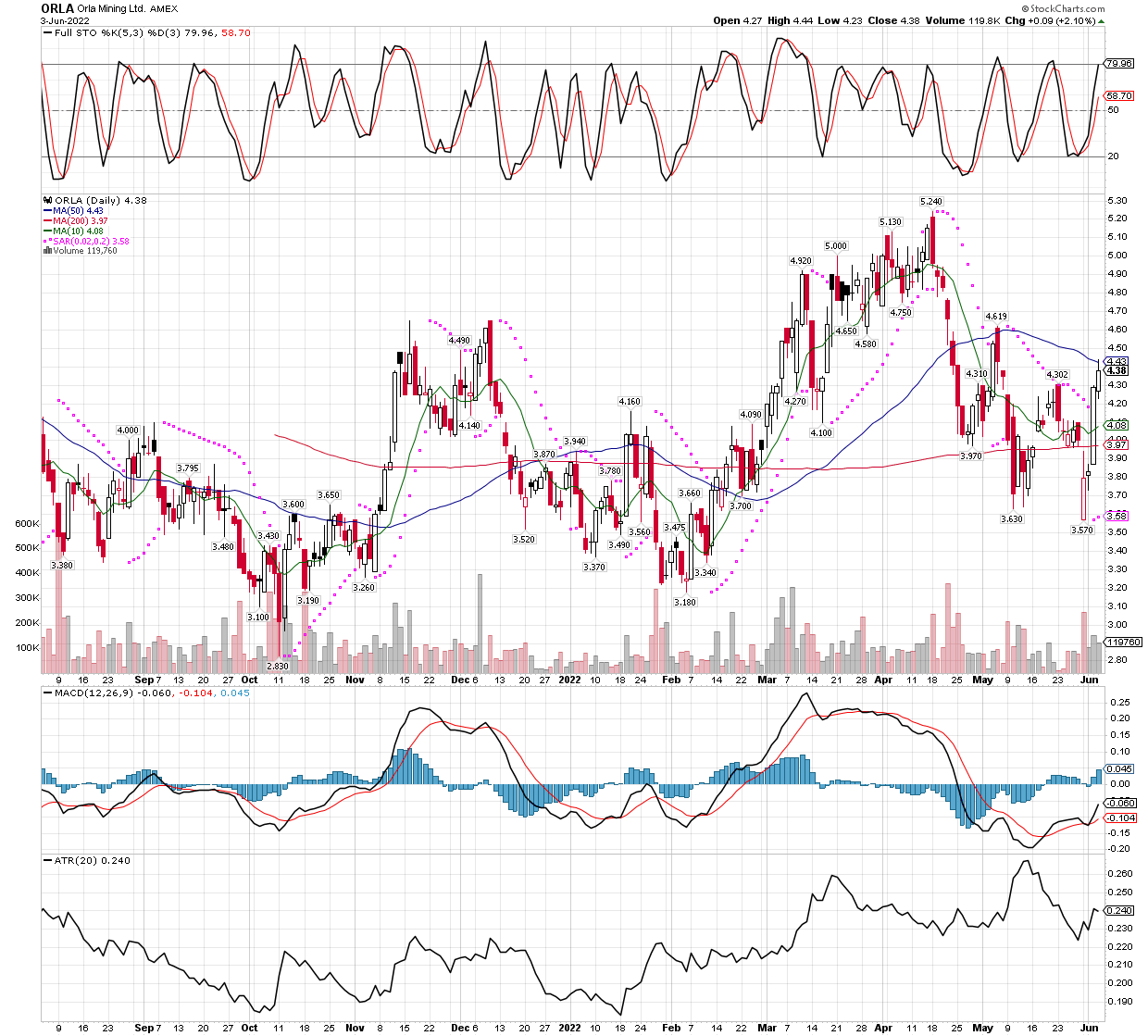Image resolution: width=1148 pixels, height=1036 pixels.
Task: Click the 4.490 price annotation
Action: tap(460, 341)
